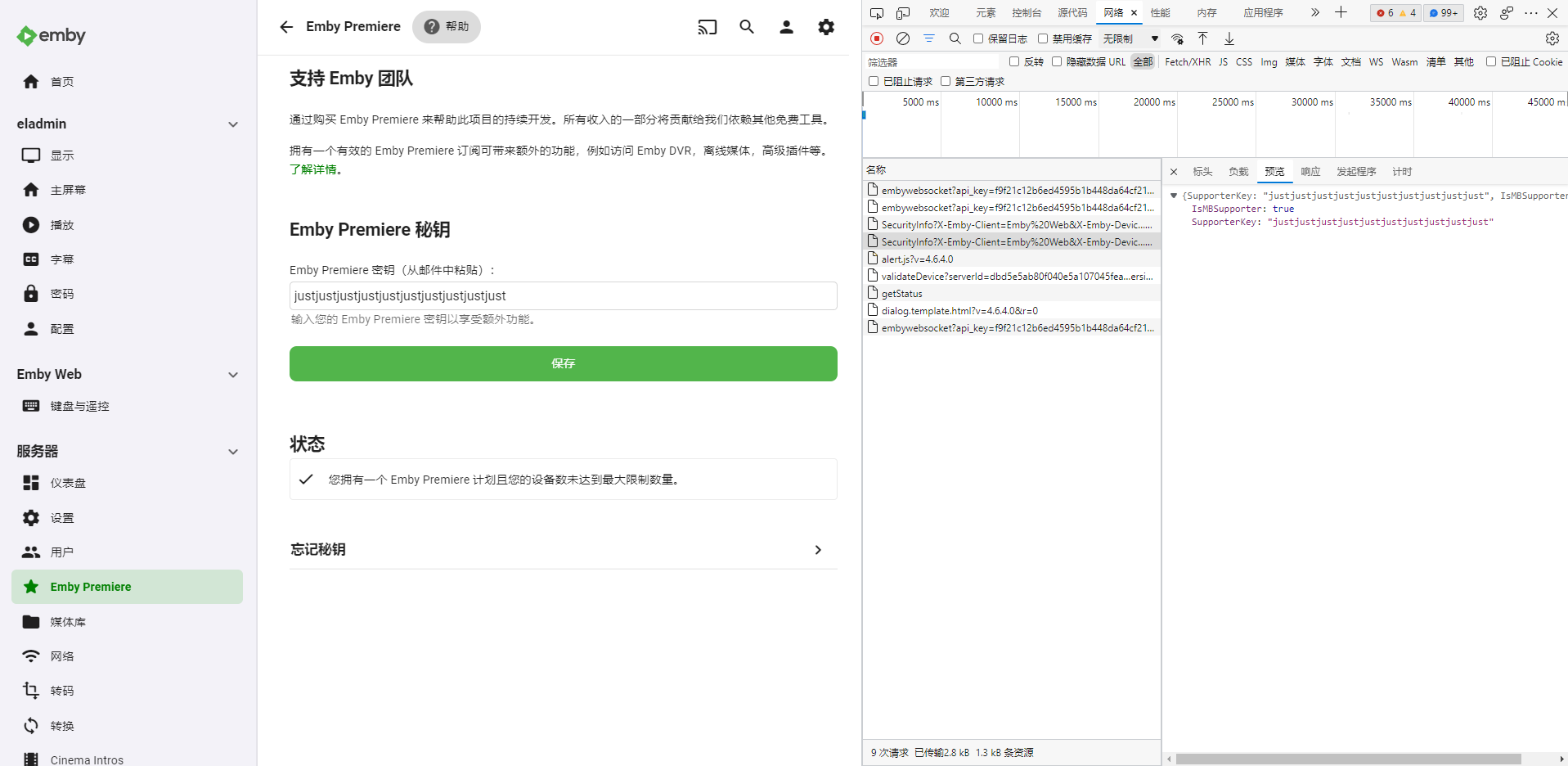
Task: Click the 筛选器 filter text field
Action: pyautogui.click(x=932, y=62)
